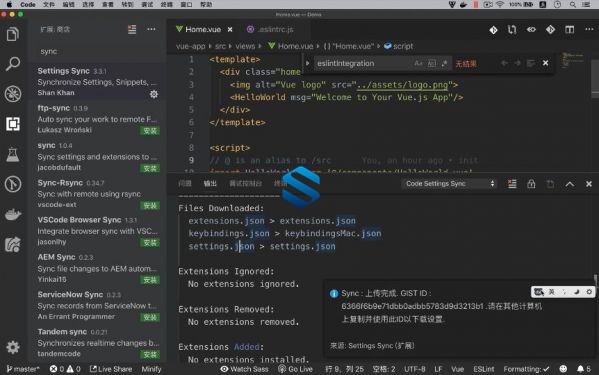Screen dimensions: 599x375
Task: Click the compare changes editor icon
Action: pyautogui.click(x=512, y=29)
